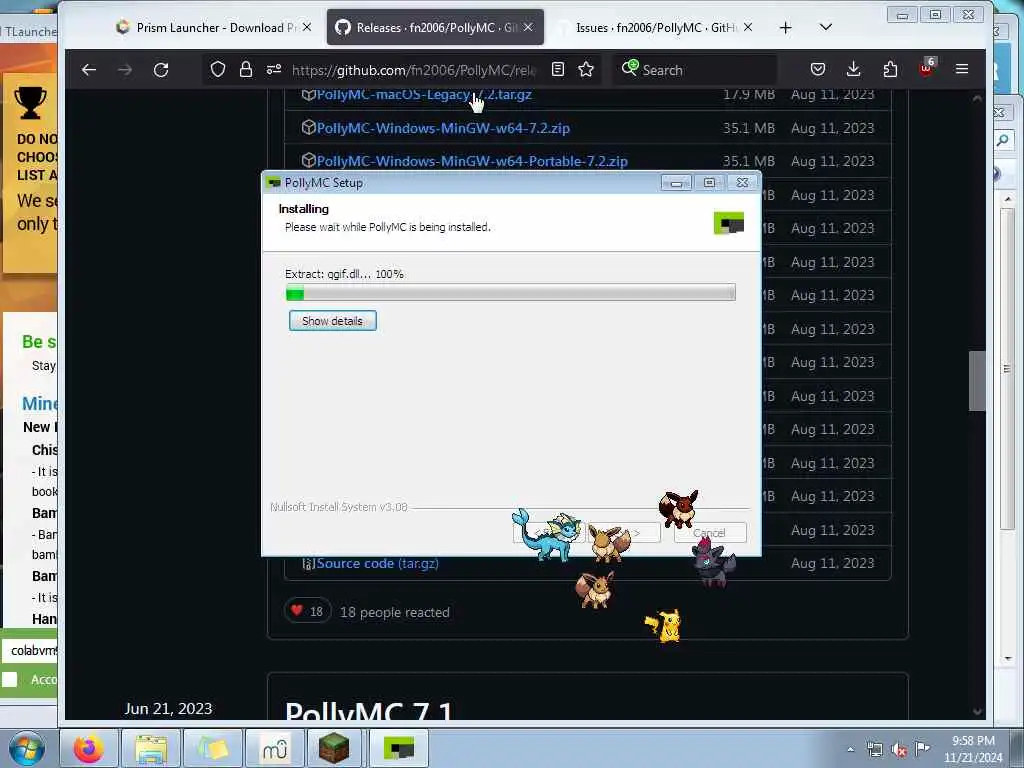Click the PollyMC Setup title bar icon
Image resolution: width=1024 pixels, height=768 pixels.
coord(274,183)
